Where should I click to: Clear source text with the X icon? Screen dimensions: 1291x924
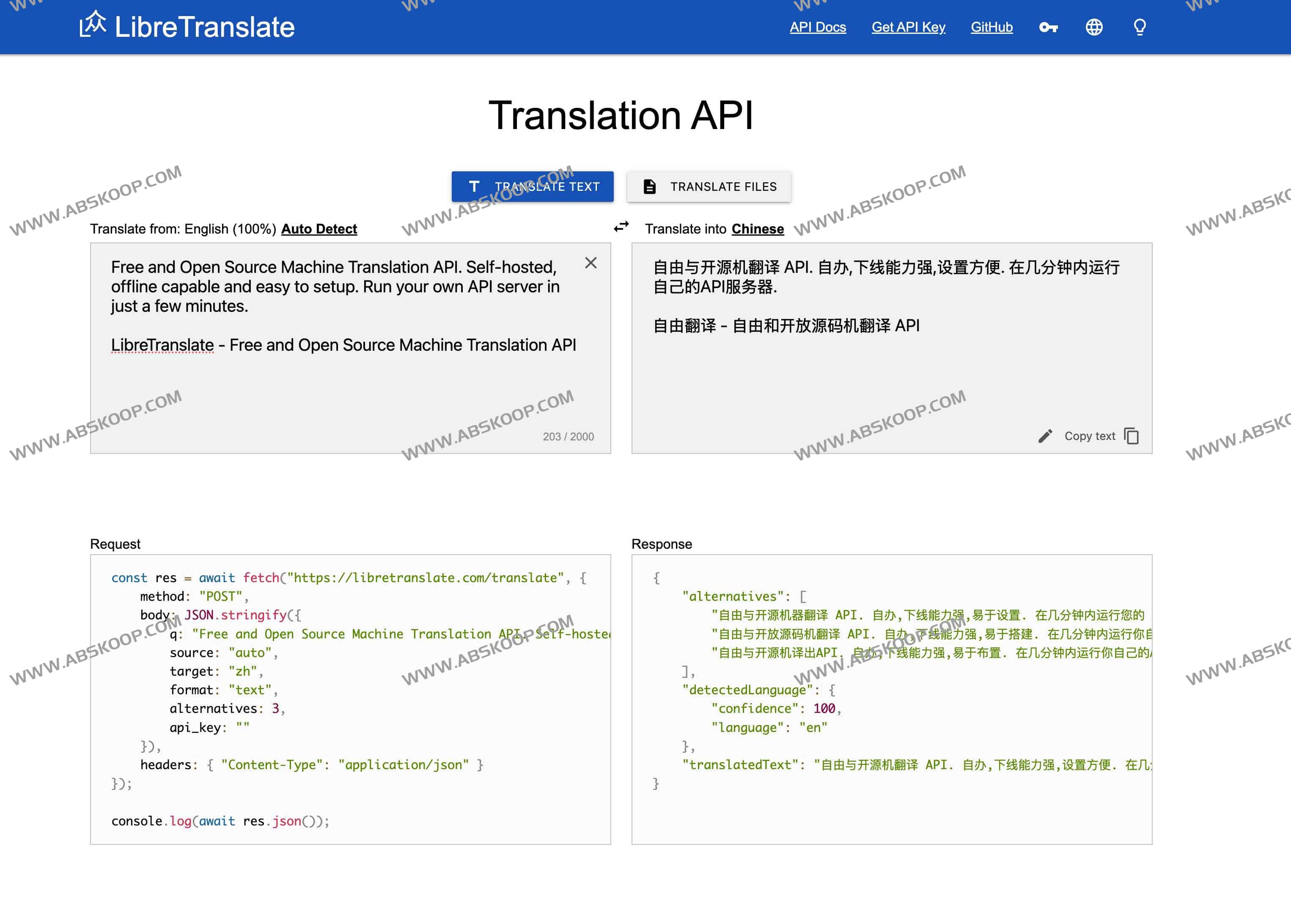[x=591, y=263]
